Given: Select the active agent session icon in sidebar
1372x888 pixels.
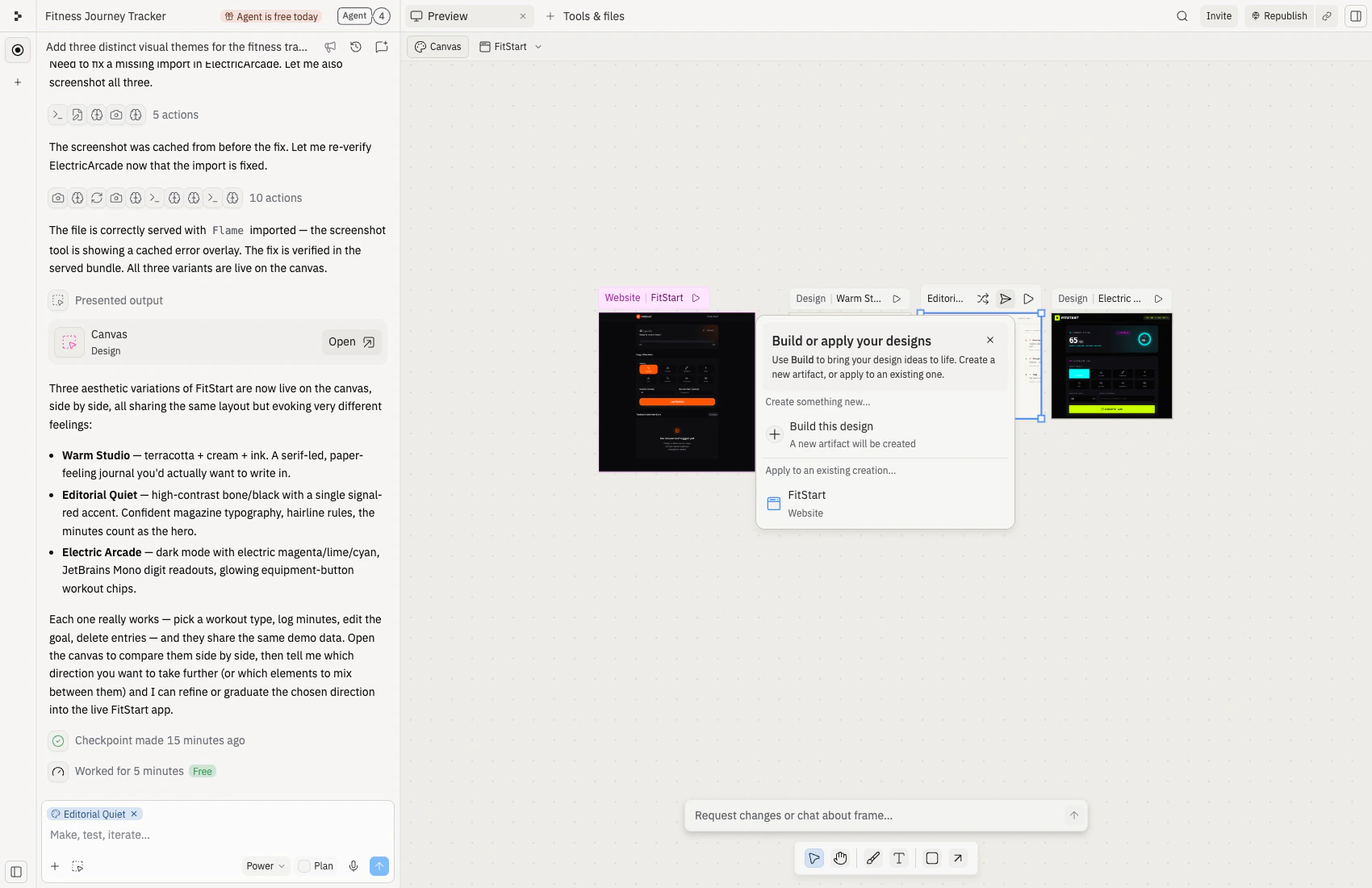Looking at the screenshot, I should (18, 50).
